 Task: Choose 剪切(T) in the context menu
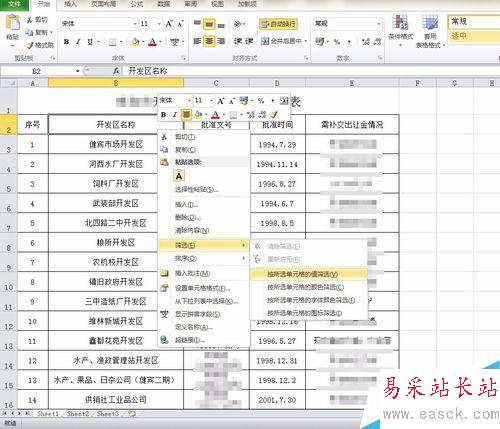click(204, 137)
